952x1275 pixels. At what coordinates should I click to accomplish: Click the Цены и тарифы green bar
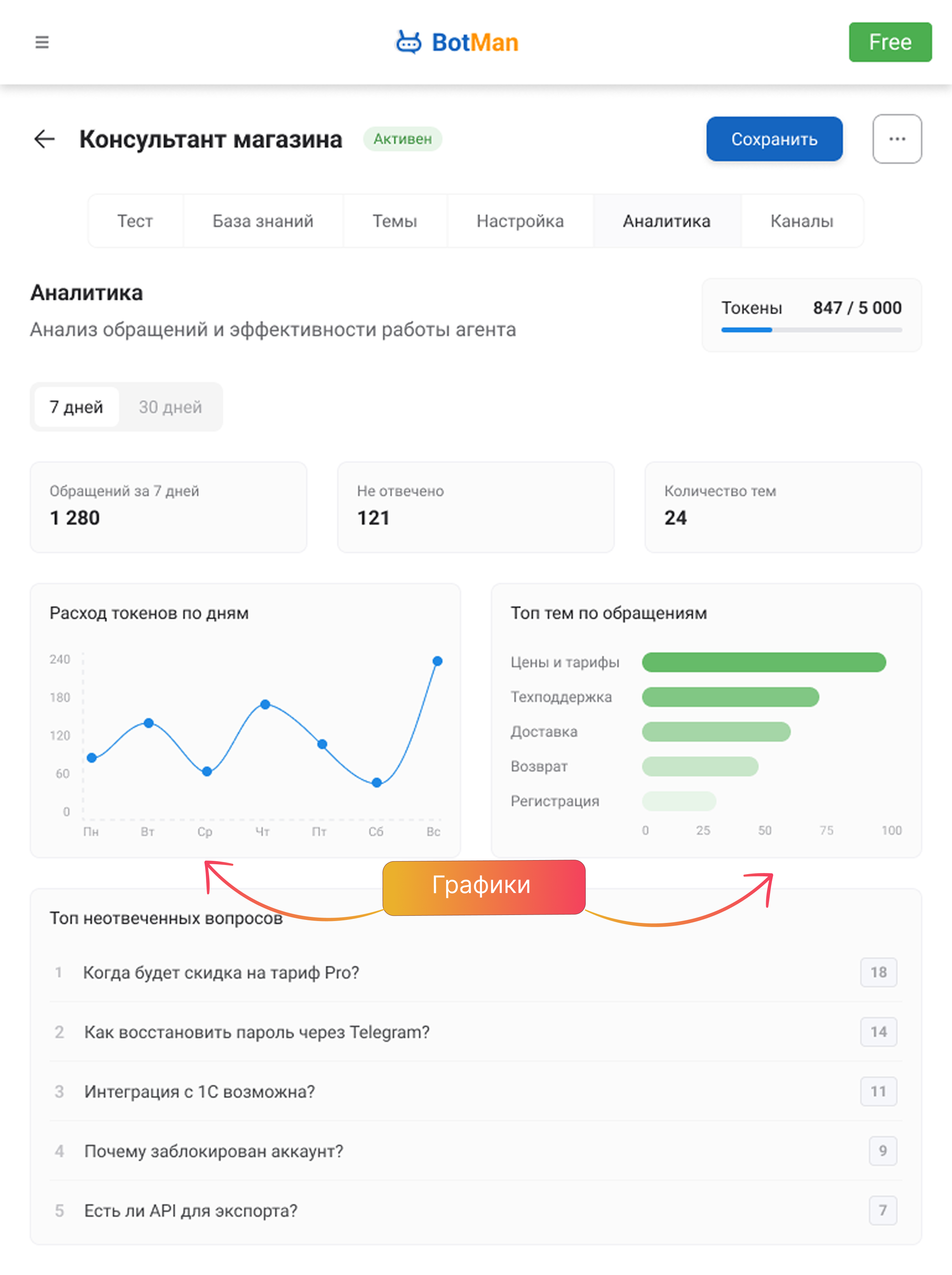point(764,662)
